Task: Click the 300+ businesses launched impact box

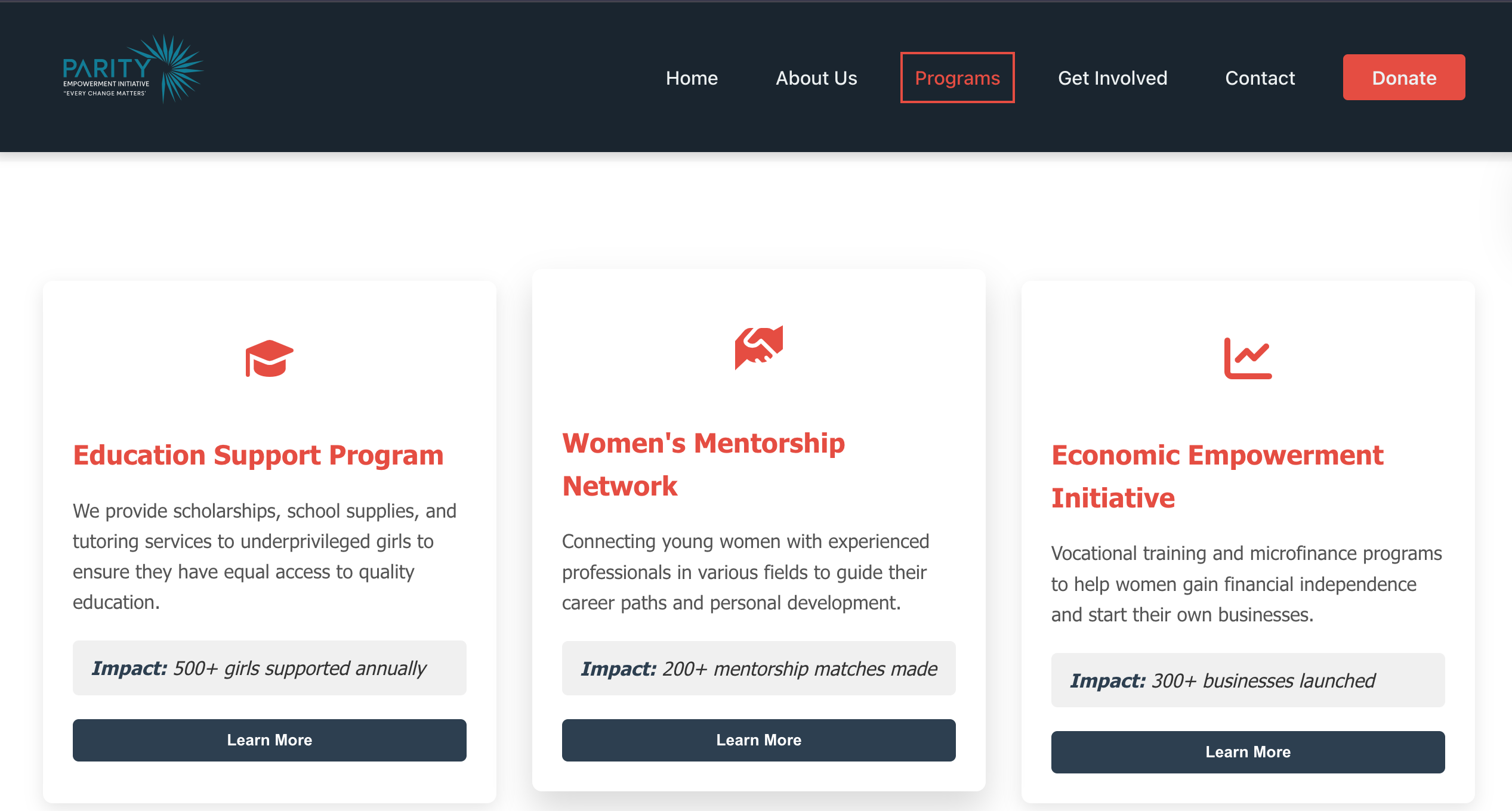Action: 1248,680
